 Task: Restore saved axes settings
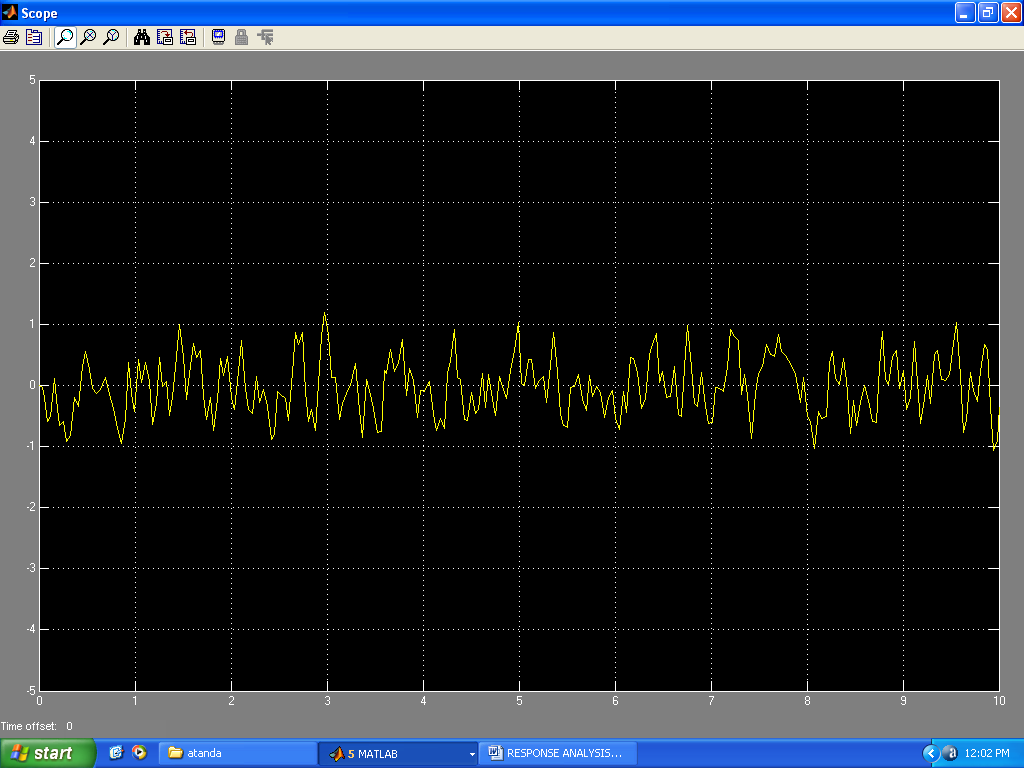(188, 37)
